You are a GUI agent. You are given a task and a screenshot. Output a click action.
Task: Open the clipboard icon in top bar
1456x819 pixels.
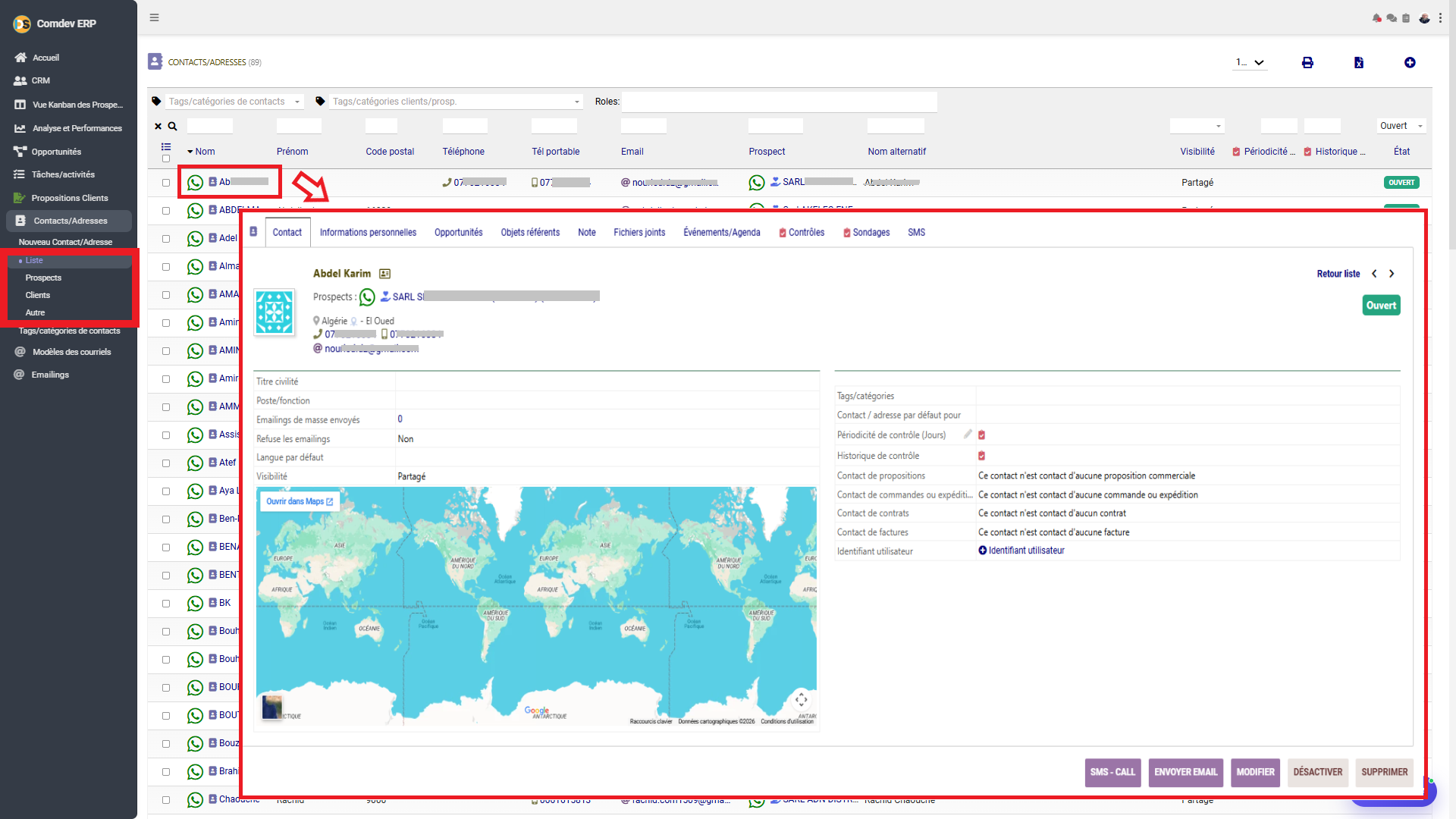[1406, 18]
